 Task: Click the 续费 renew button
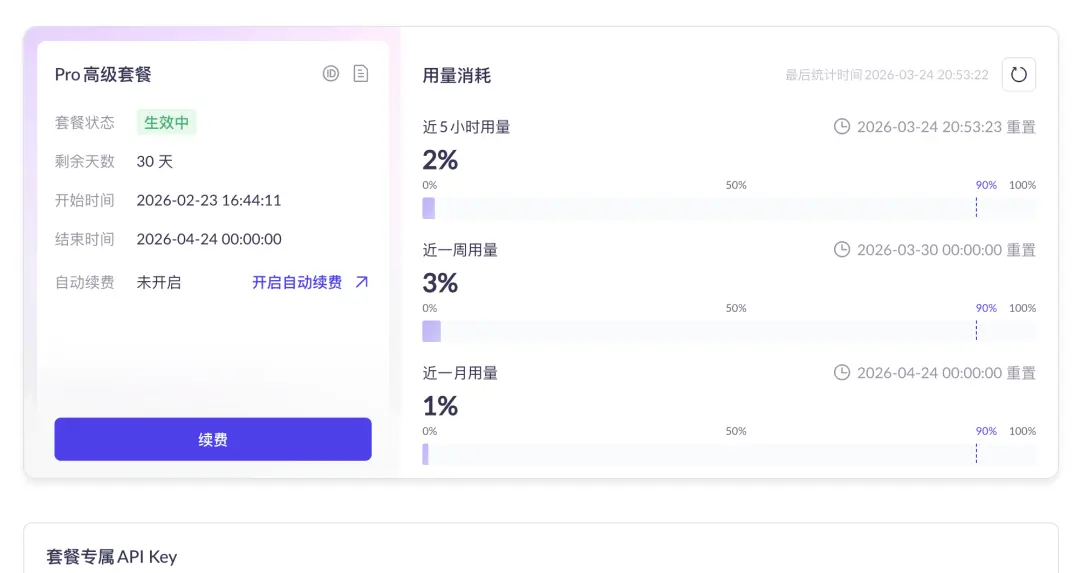(213, 439)
